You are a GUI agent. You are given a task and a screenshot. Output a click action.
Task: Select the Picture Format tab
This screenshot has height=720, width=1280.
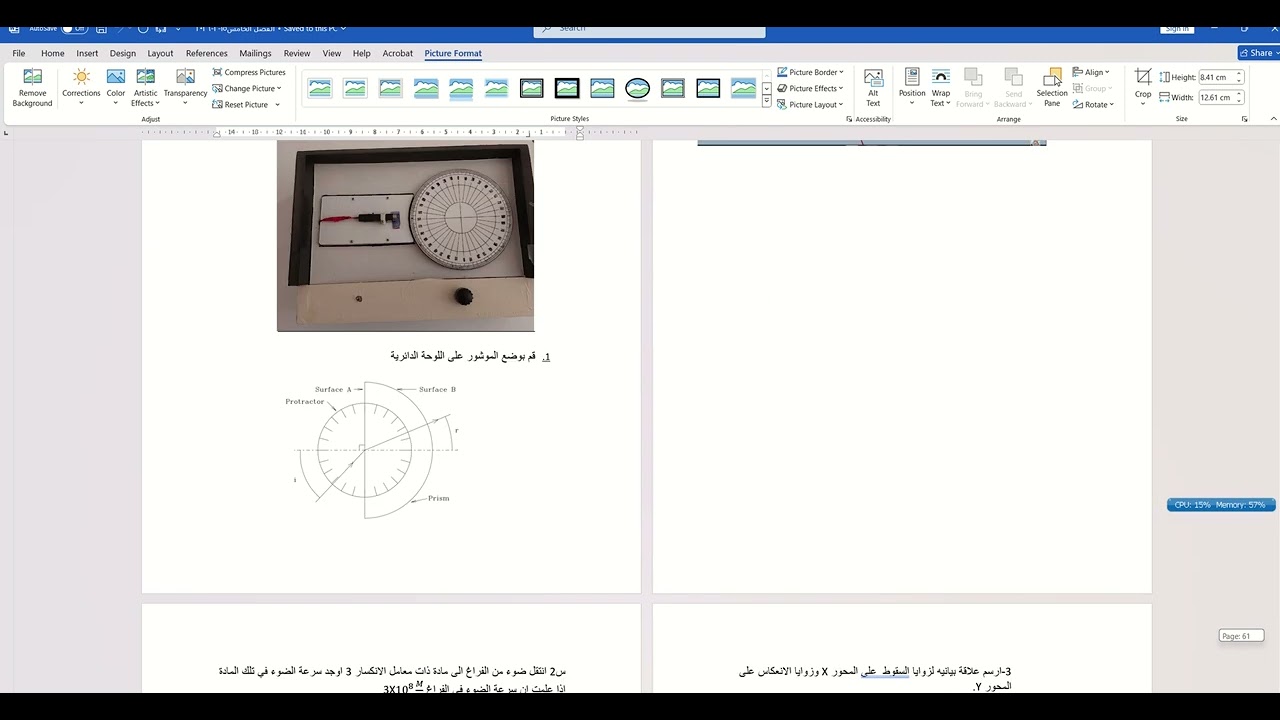[x=453, y=53]
